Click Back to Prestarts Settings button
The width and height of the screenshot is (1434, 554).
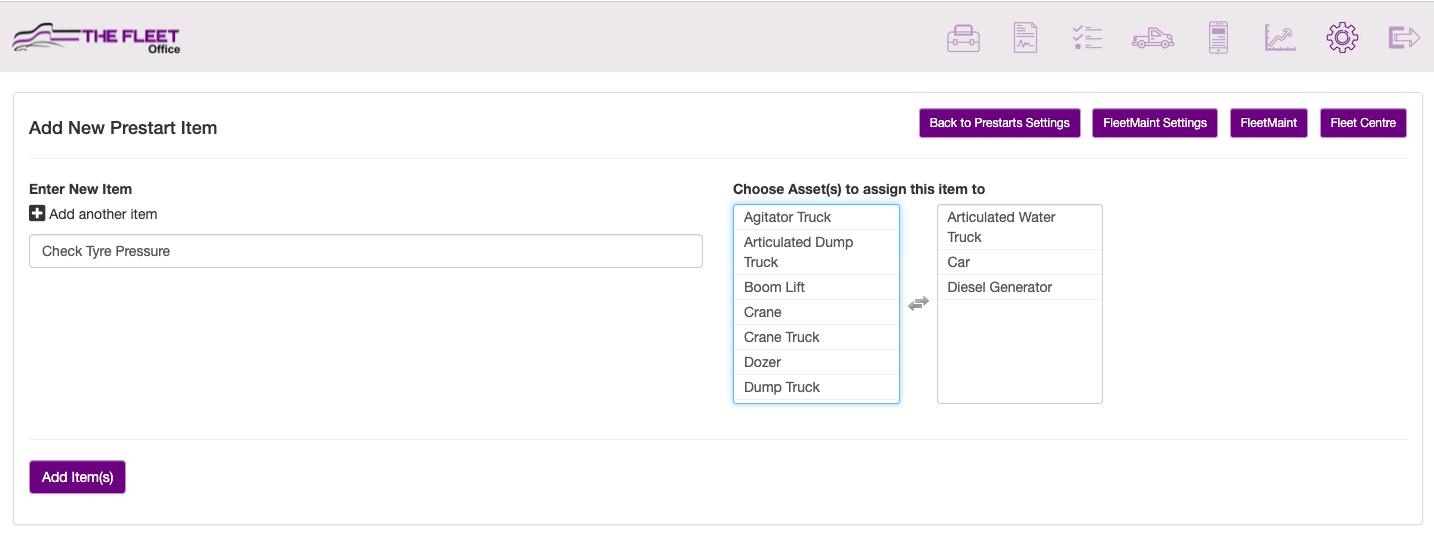[1000, 123]
